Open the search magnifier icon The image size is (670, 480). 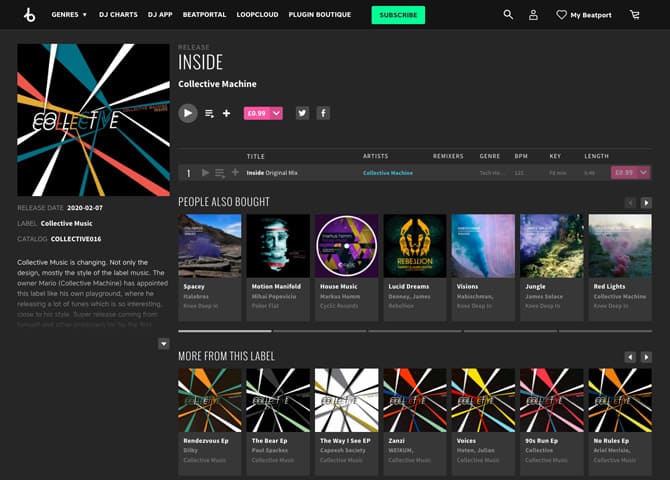508,15
